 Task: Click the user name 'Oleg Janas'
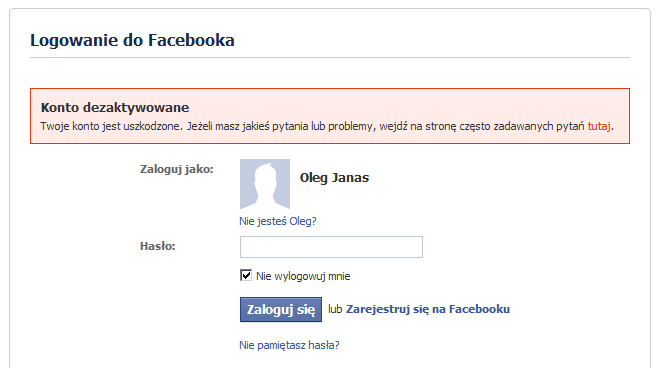tap(334, 178)
